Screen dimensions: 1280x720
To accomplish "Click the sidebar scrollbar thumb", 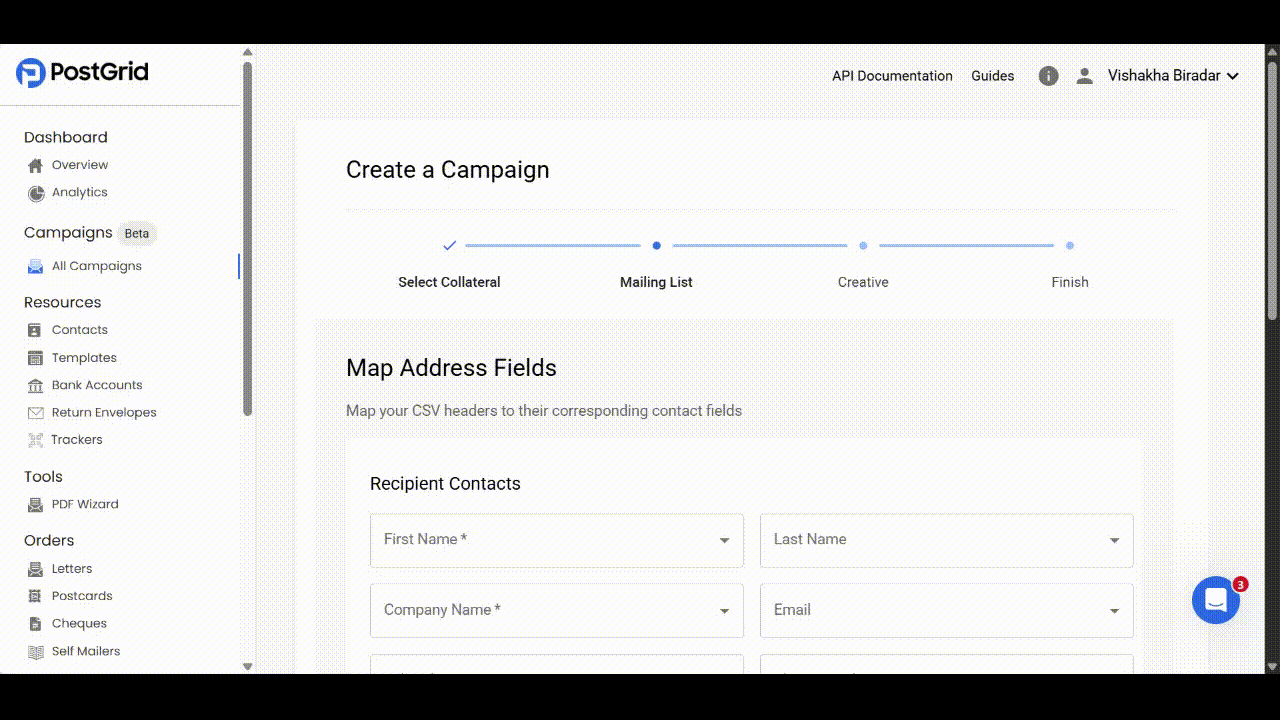I will pos(247,238).
